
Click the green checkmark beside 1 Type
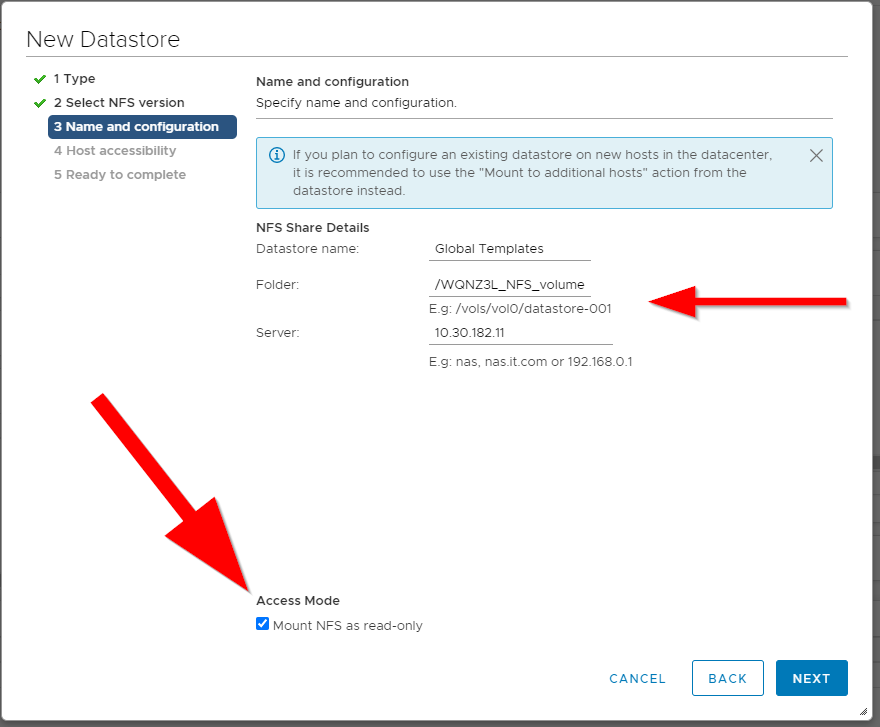(40, 79)
